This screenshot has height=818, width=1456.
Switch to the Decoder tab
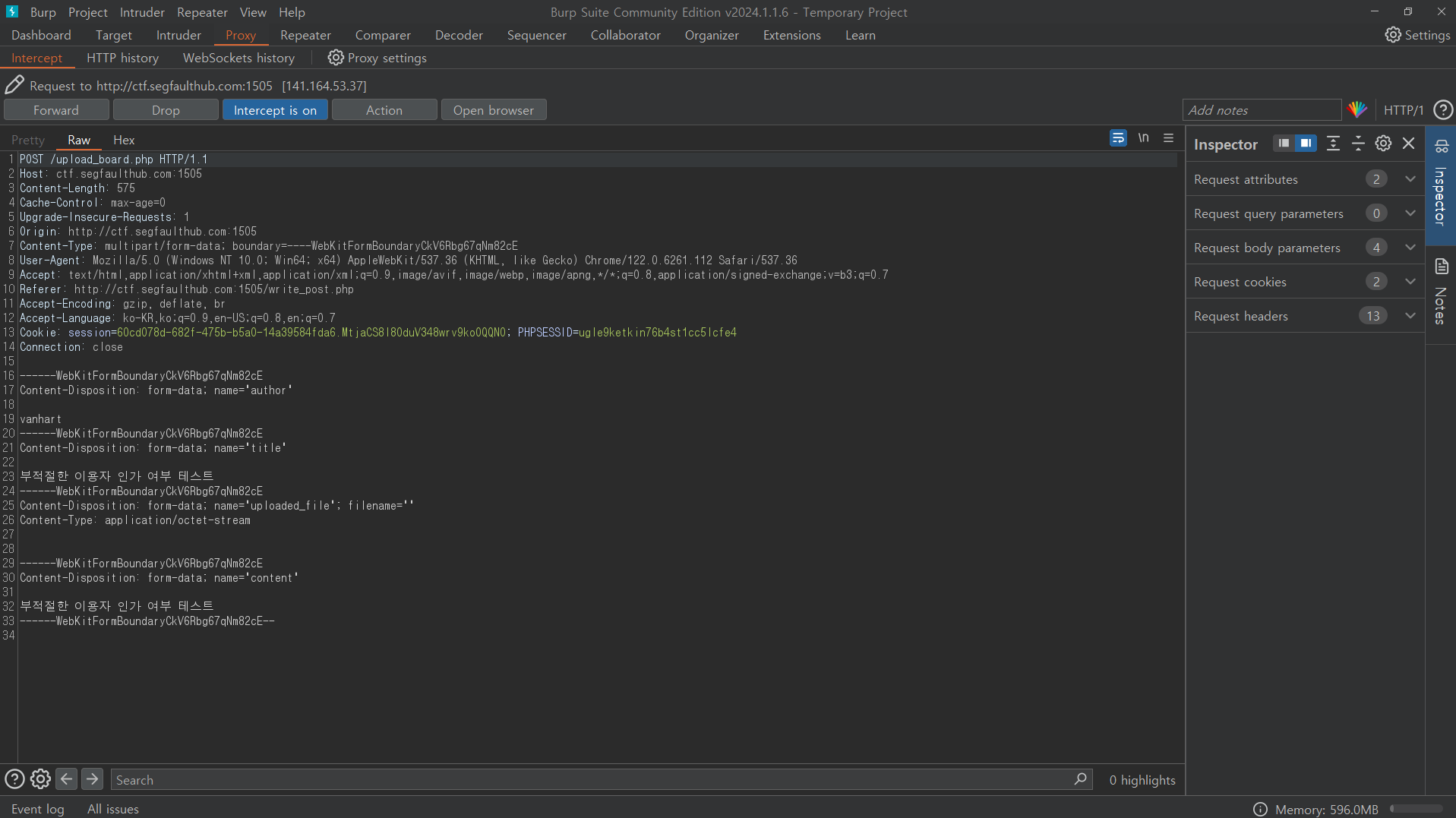click(x=459, y=35)
